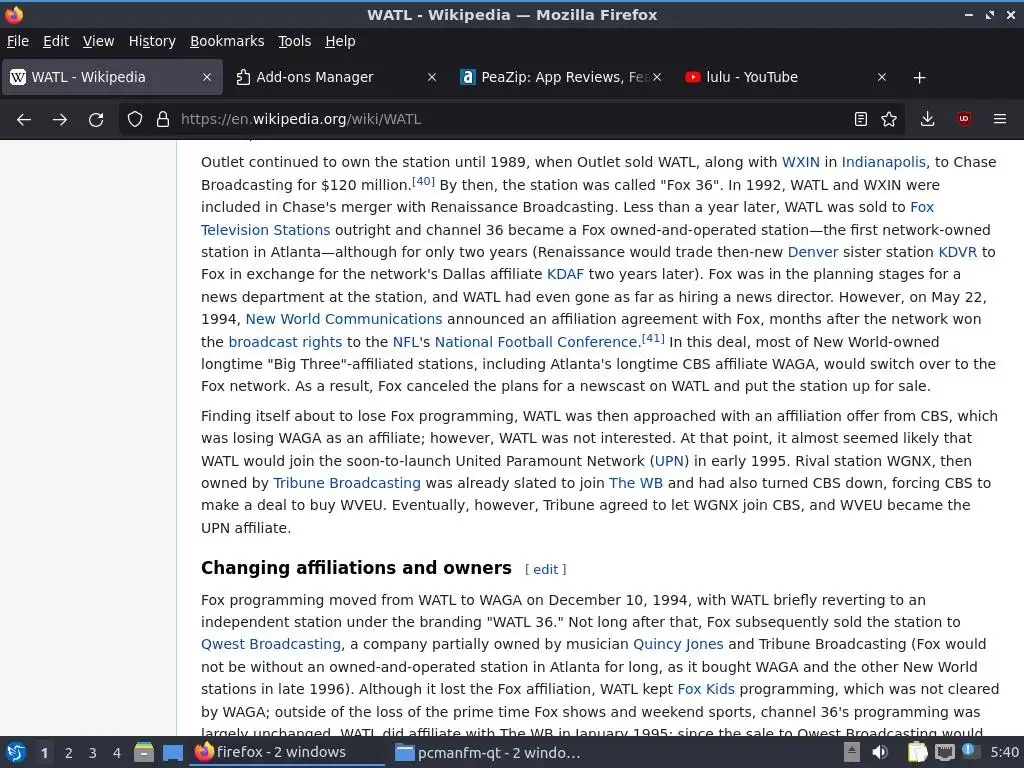Bookmark this page with star
1024x768 pixels.
(x=889, y=119)
